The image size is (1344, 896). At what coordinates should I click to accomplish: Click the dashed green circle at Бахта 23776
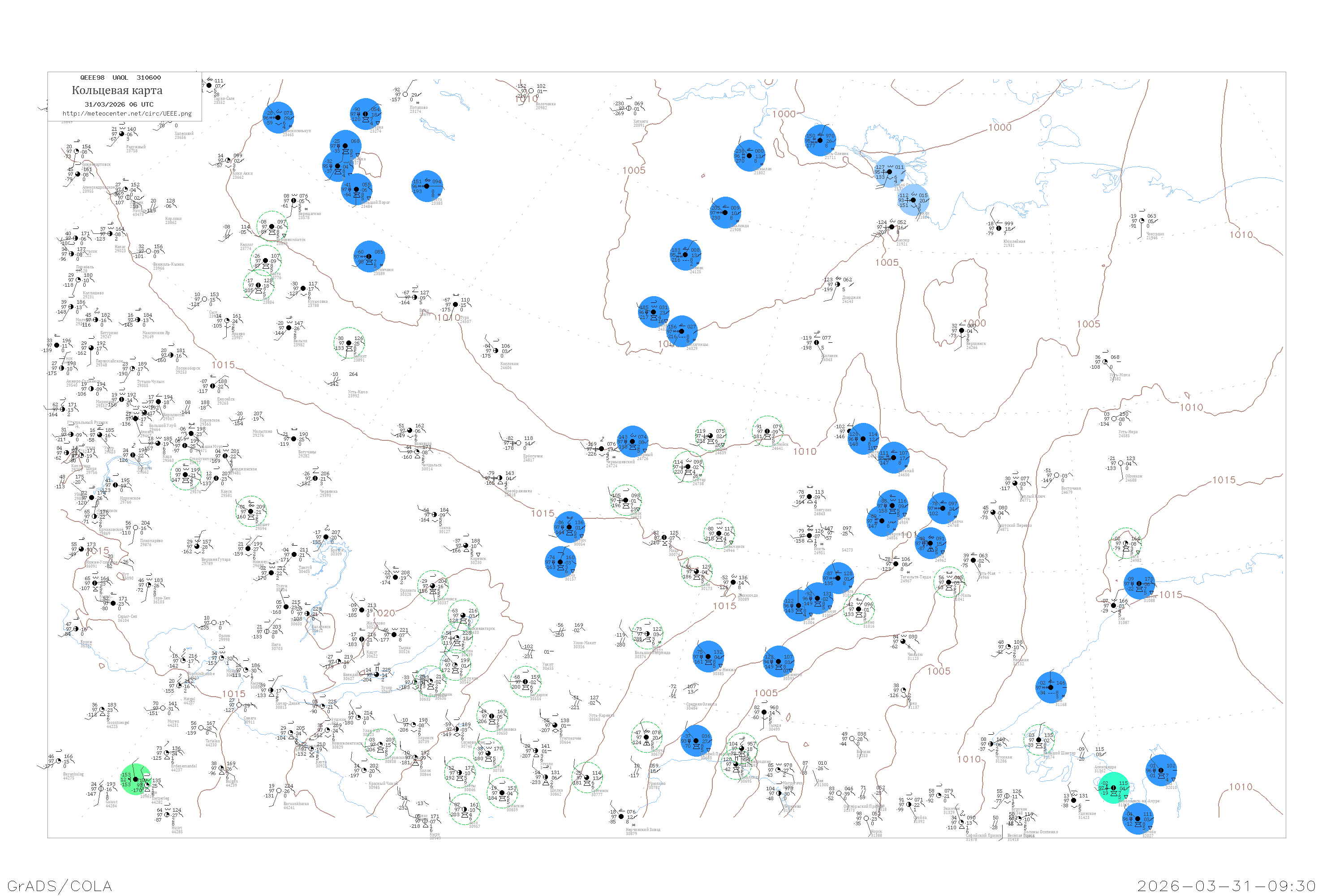[x=266, y=261]
